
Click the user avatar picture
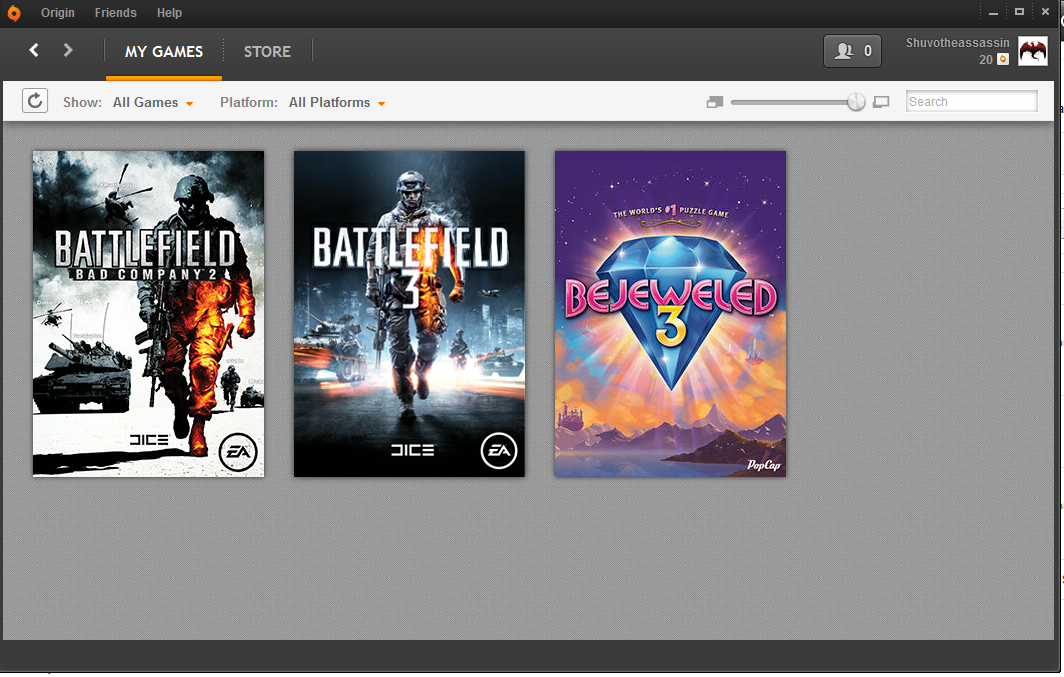pyautogui.click(x=1033, y=52)
